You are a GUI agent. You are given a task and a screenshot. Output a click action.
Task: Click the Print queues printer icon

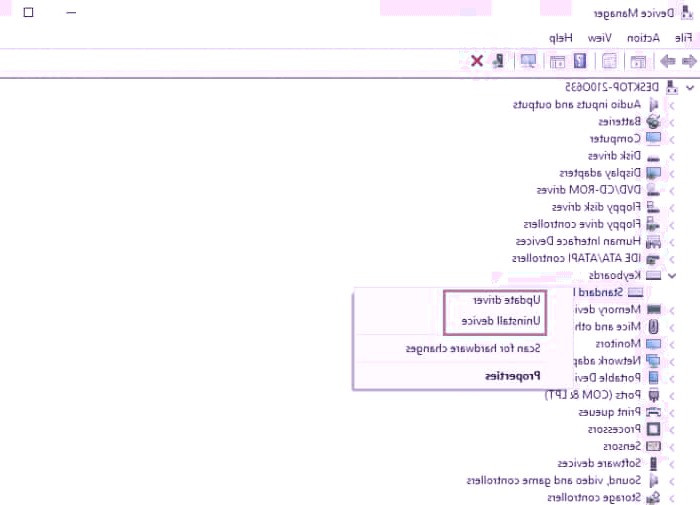[654, 412]
